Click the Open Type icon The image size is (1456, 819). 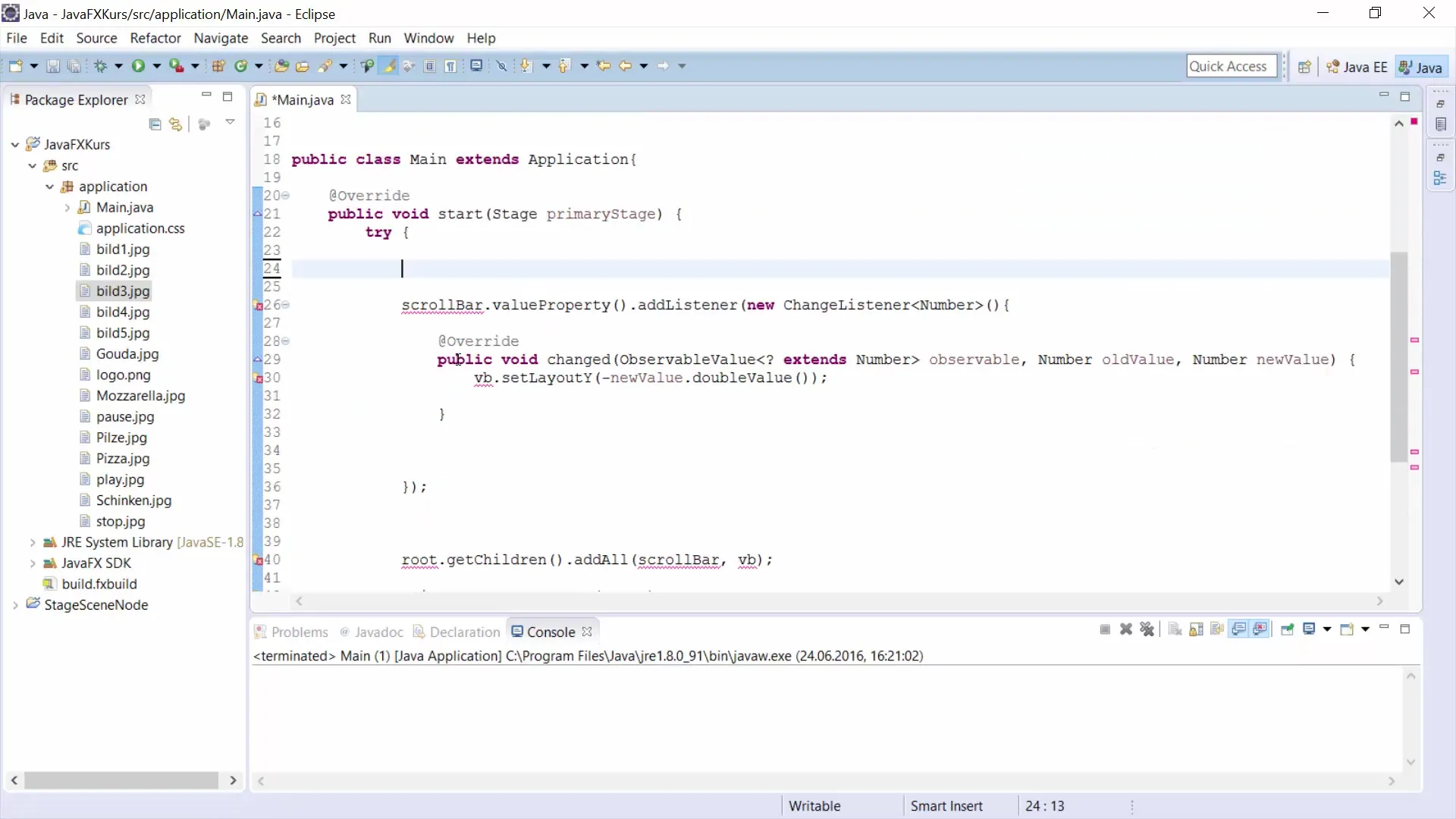(x=281, y=66)
